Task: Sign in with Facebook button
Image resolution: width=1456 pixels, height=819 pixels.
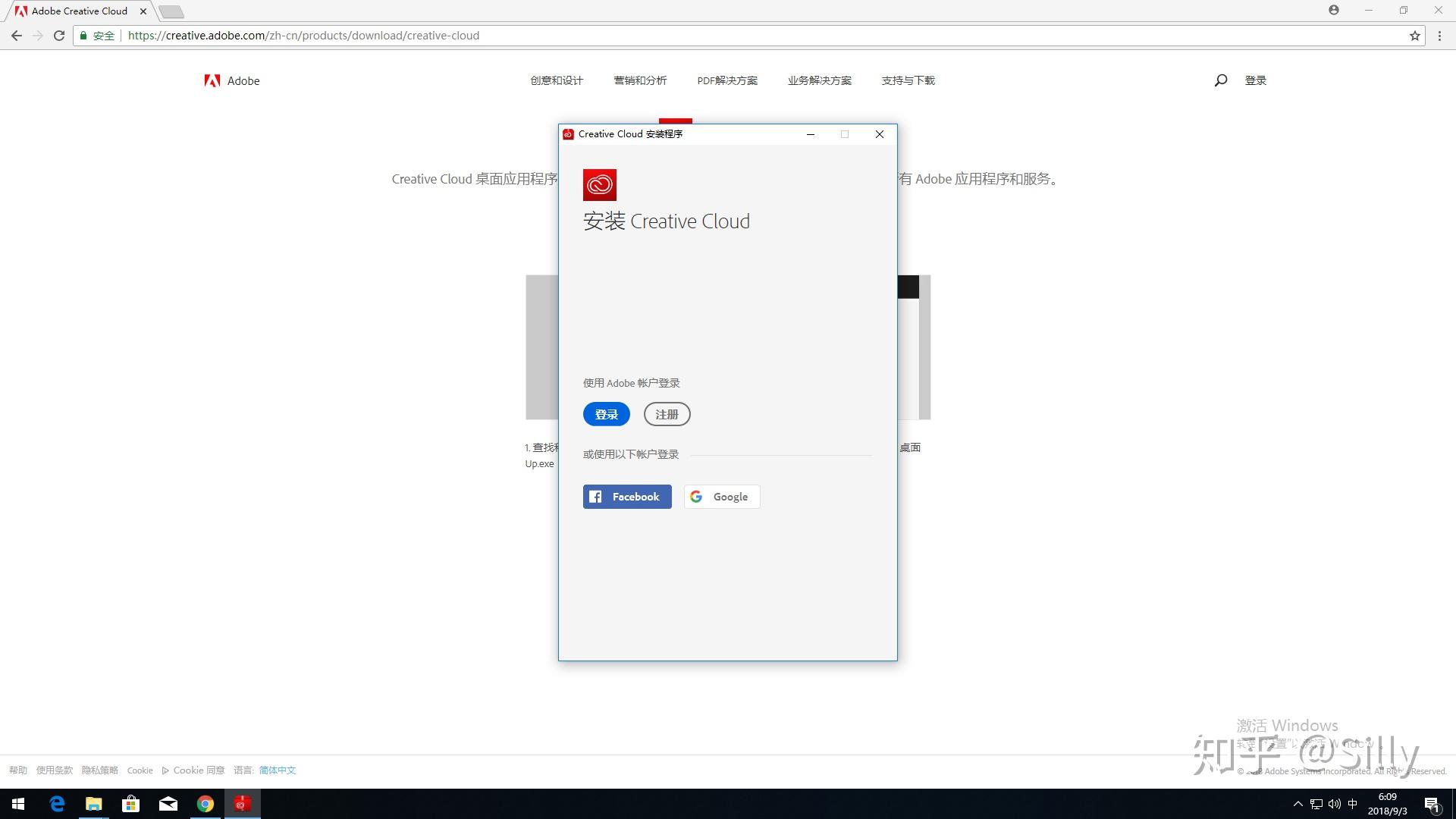Action: [627, 497]
